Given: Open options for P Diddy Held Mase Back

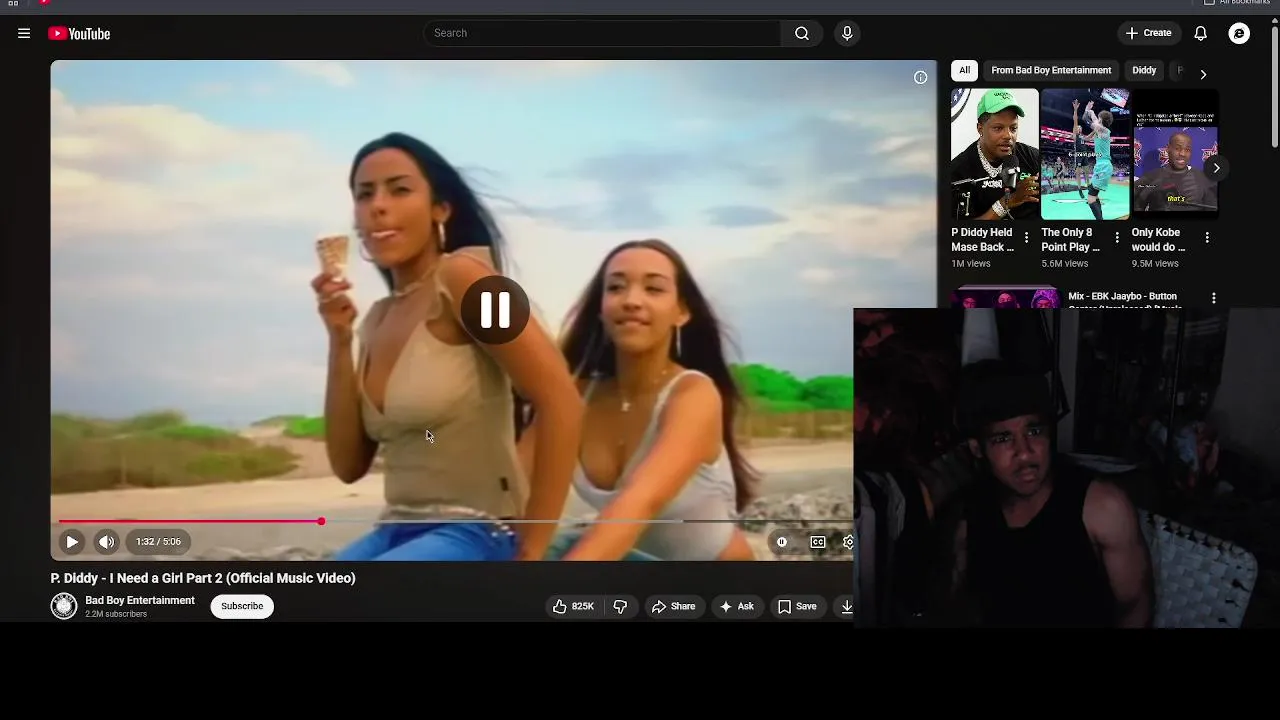Looking at the screenshot, I should tap(1026, 238).
